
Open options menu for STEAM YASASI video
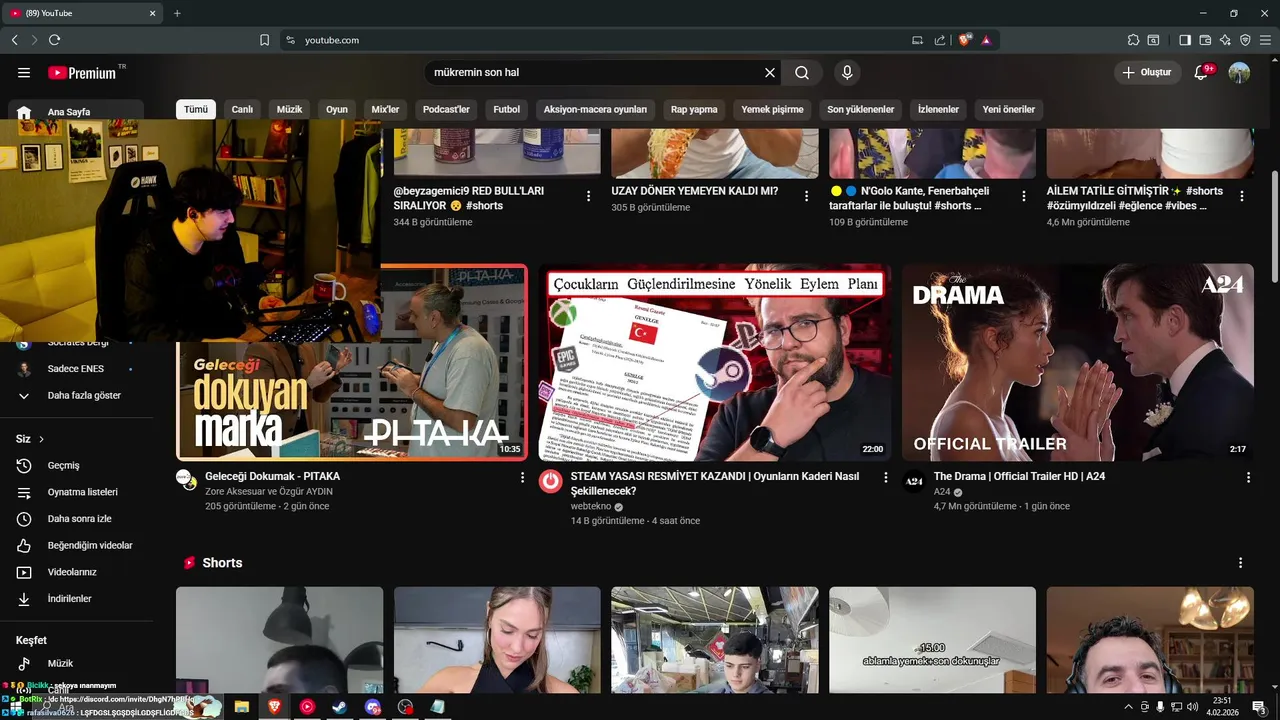tap(885, 478)
